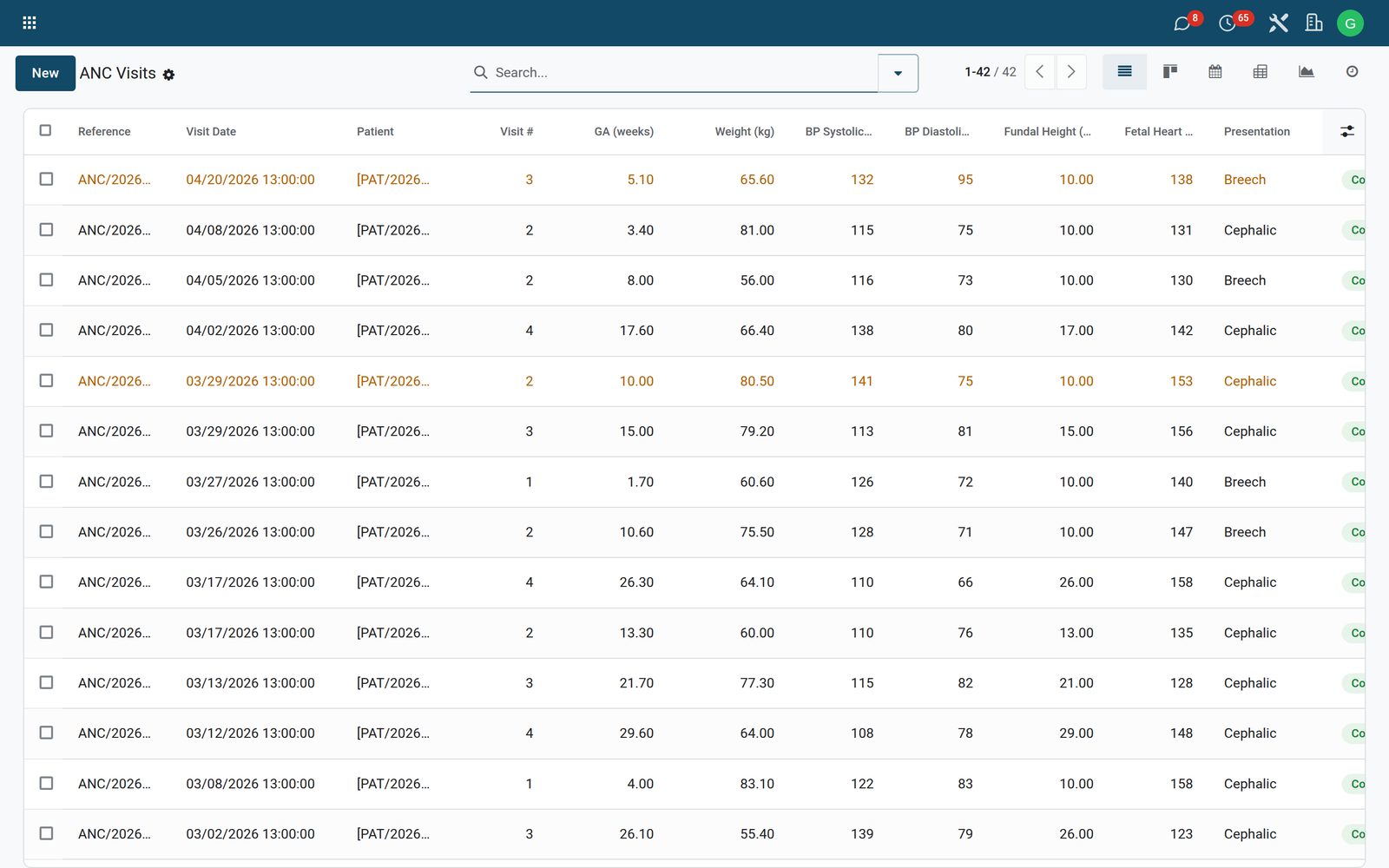
Task: Sort by Presentation column header
Action: point(1256,132)
